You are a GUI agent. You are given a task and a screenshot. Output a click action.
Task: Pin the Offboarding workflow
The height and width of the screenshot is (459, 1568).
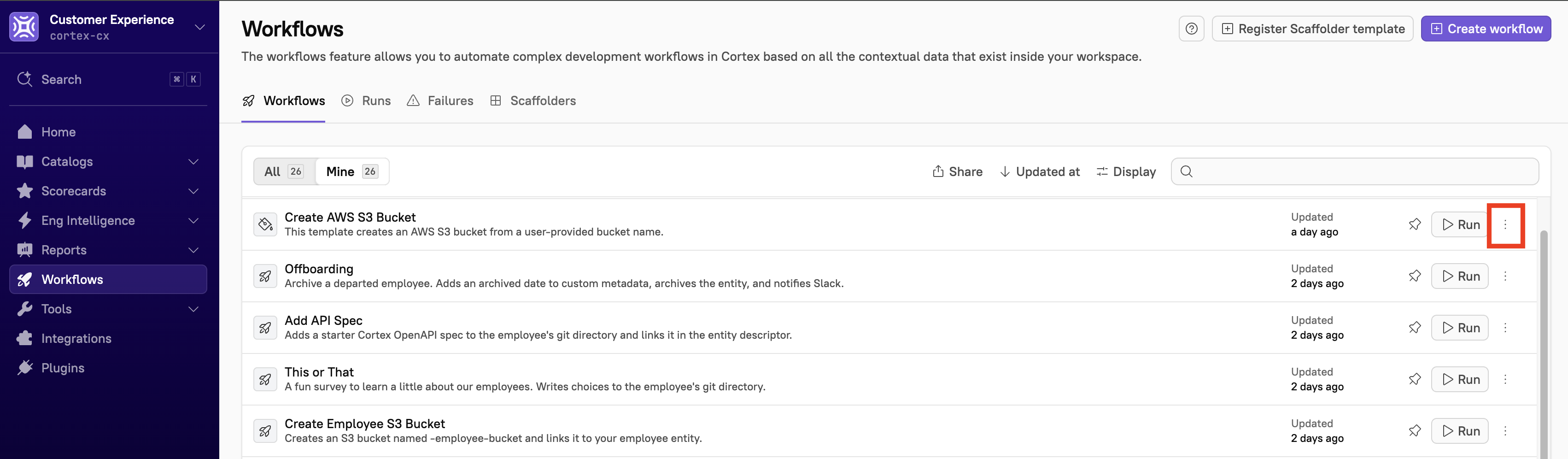[1415, 277]
